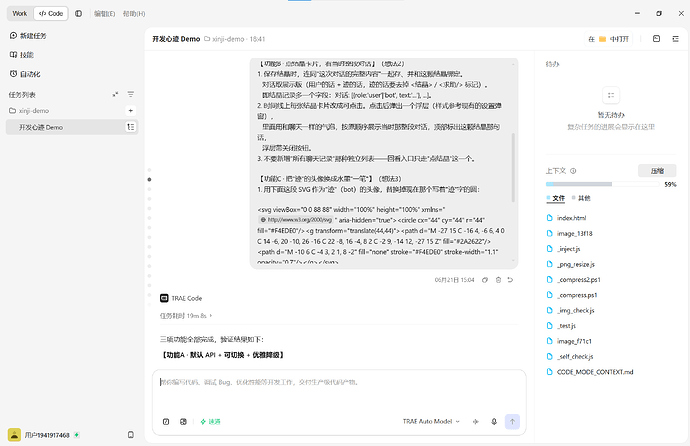
Task: Select the 开发心迹 Demo task row
Action: pos(72,127)
